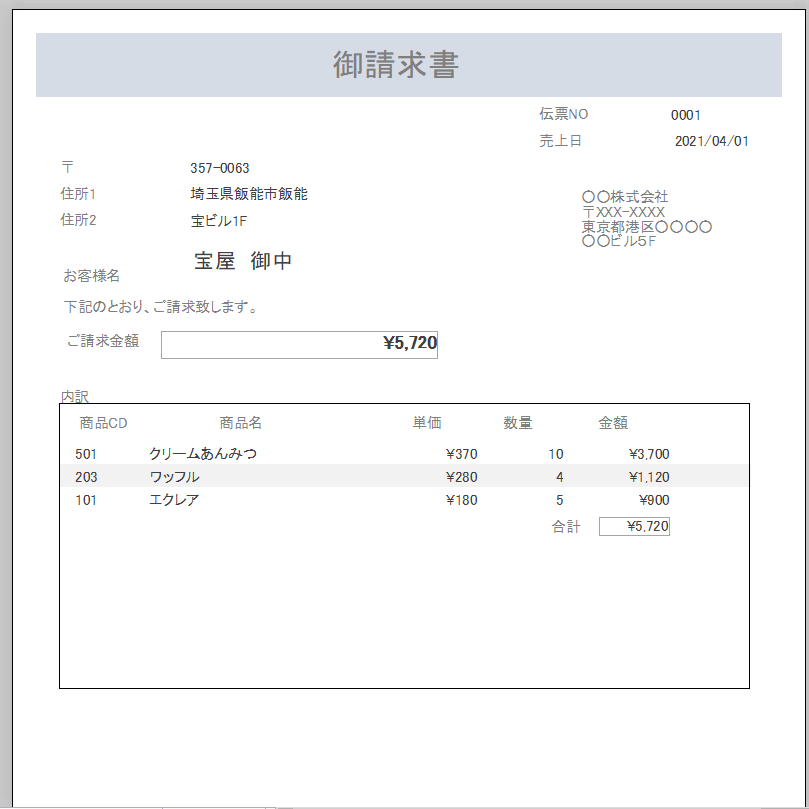Image resolution: width=809 pixels, height=809 pixels.
Task: Click the 売上日 label
Action: pyautogui.click(x=560, y=140)
